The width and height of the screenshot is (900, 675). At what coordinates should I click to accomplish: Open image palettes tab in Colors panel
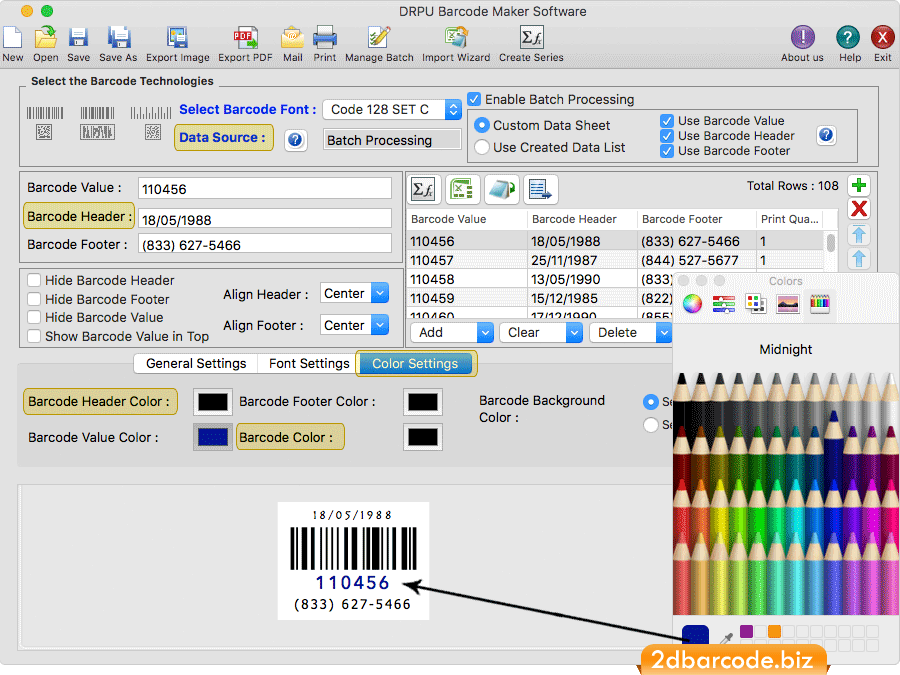coord(788,303)
